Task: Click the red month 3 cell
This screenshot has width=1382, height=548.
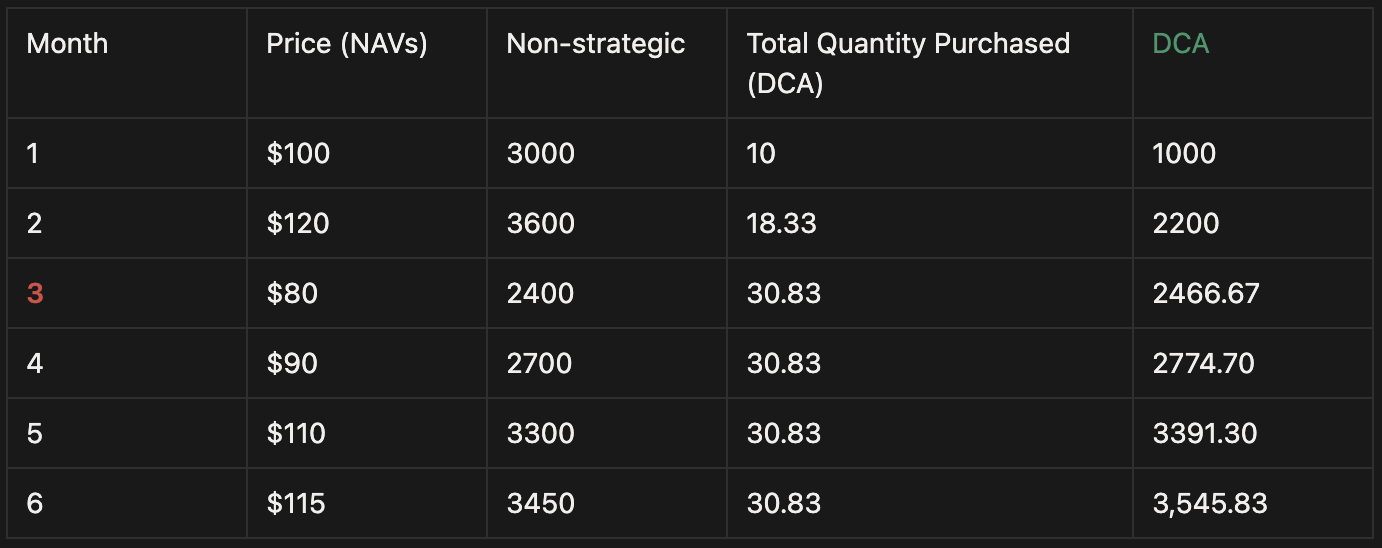Action: [x=35, y=293]
